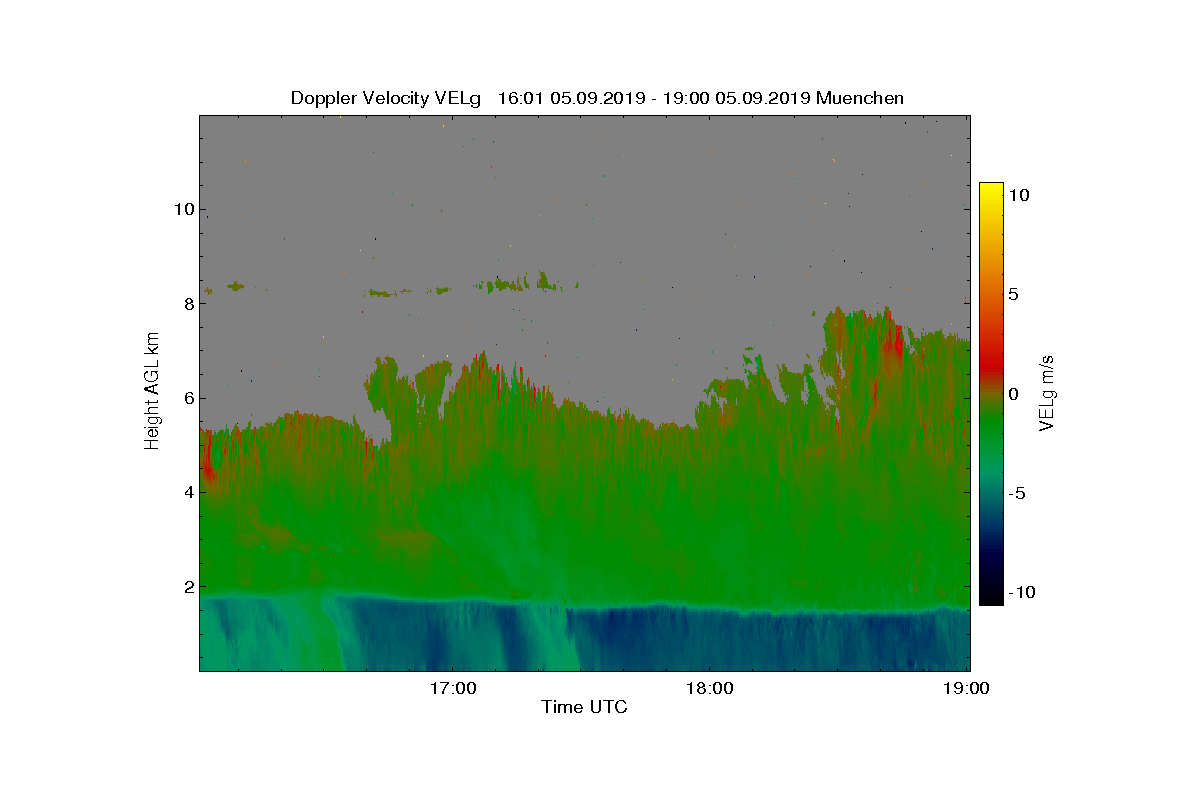Click the '18:00' time tick label

click(709, 688)
